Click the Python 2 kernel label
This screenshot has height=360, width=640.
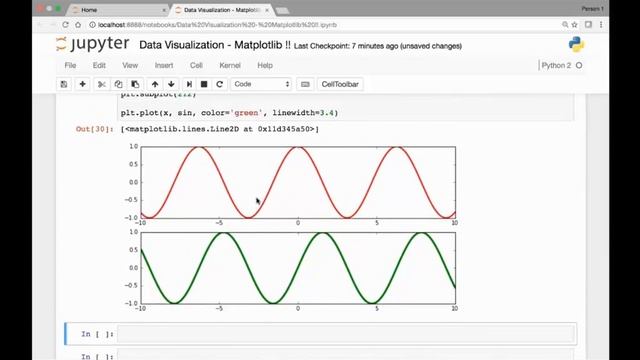tap(556, 65)
